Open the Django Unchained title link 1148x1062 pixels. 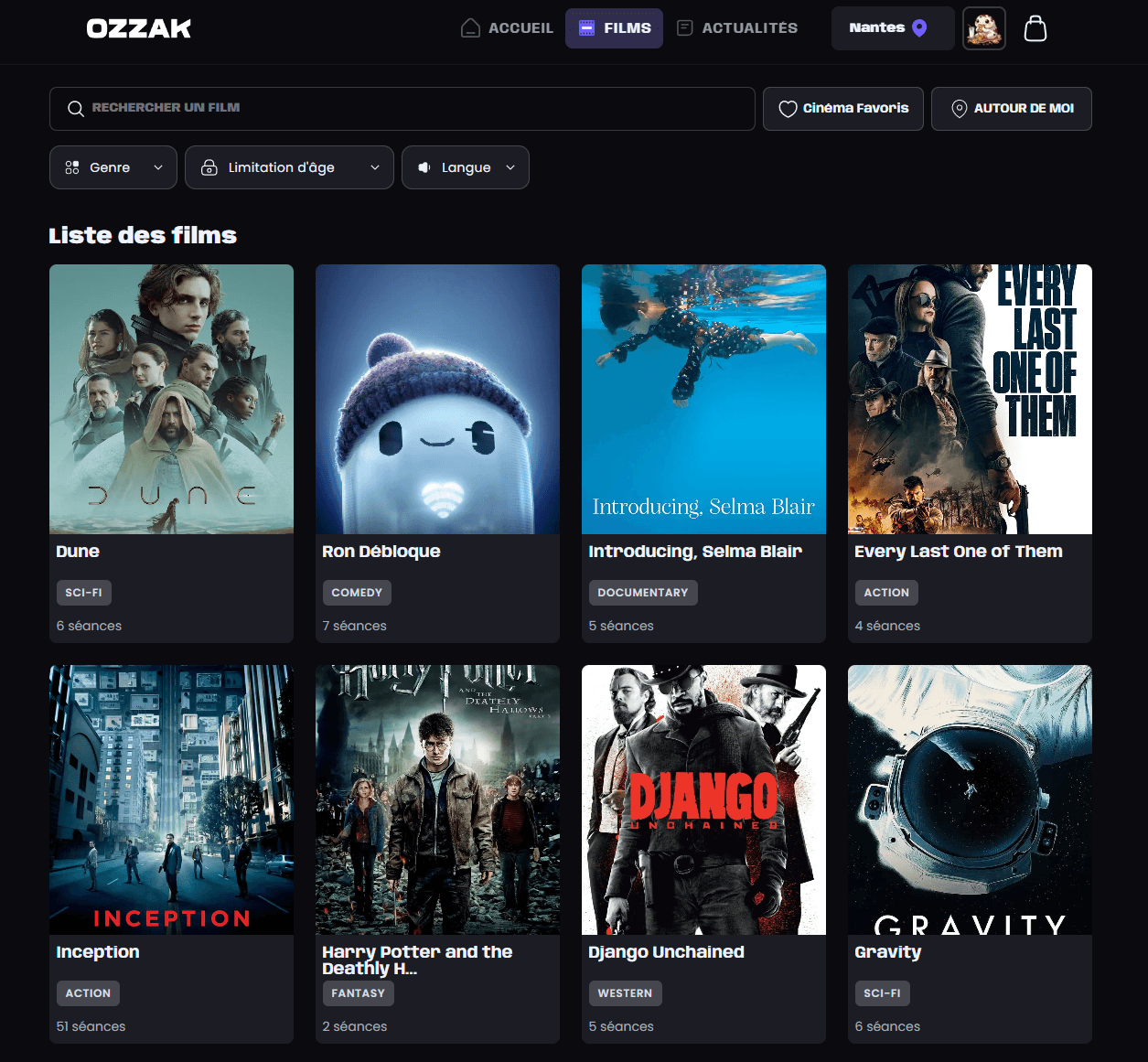click(x=666, y=952)
